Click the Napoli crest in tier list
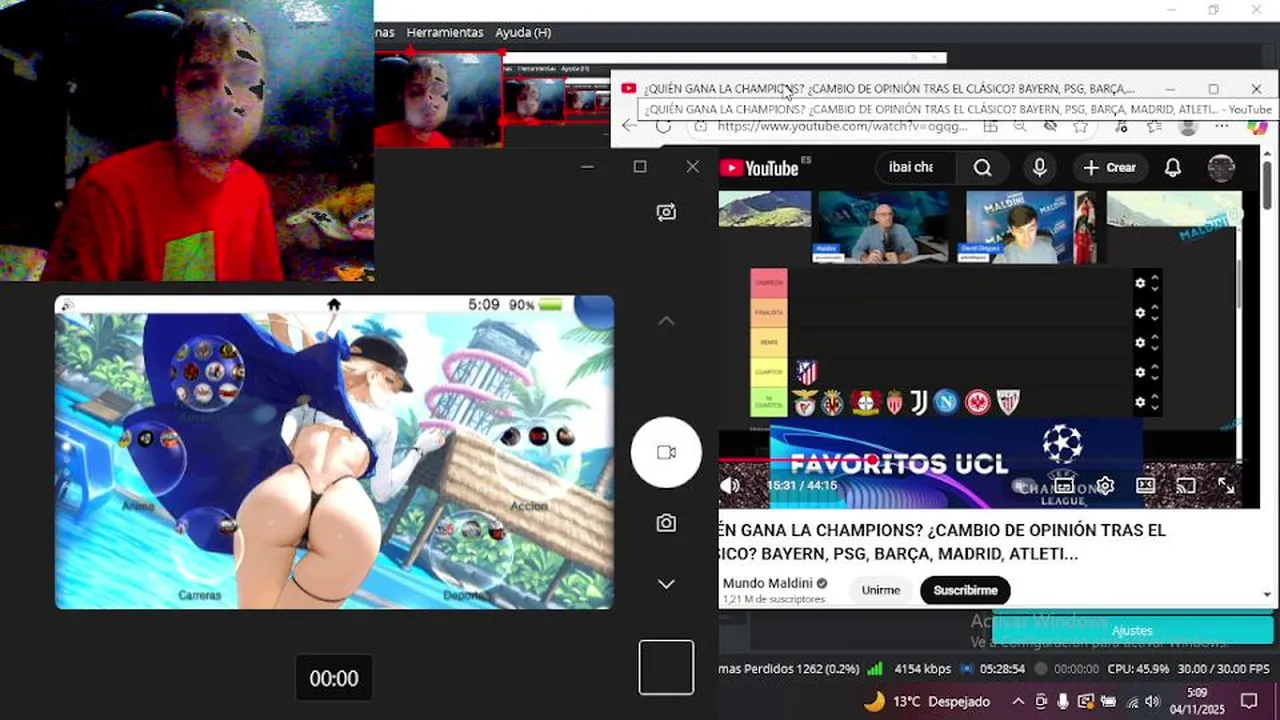The width and height of the screenshot is (1280, 720). pyautogui.click(x=945, y=402)
